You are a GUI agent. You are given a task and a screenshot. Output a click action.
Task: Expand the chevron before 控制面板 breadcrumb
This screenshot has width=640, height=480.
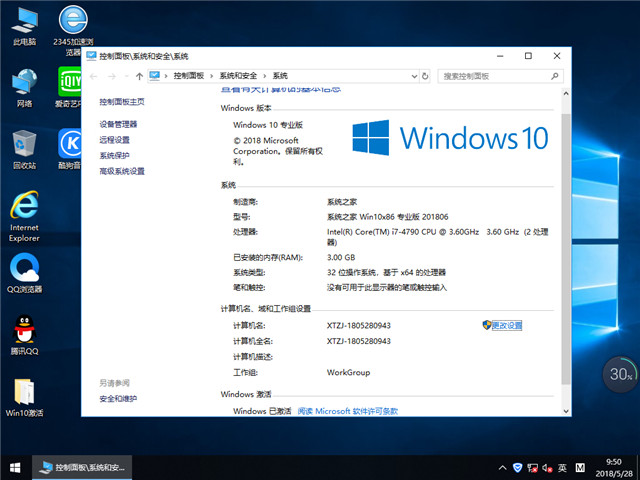click(x=166, y=76)
